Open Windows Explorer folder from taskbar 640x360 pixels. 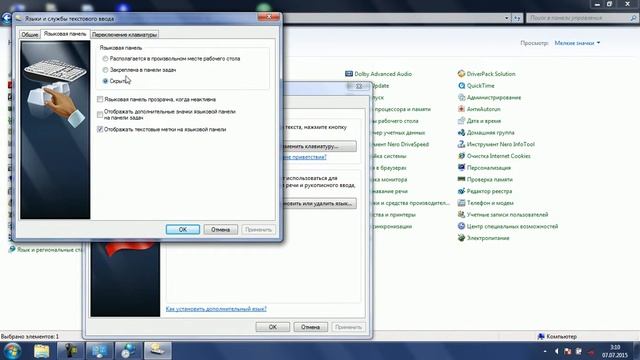pos(41,351)
